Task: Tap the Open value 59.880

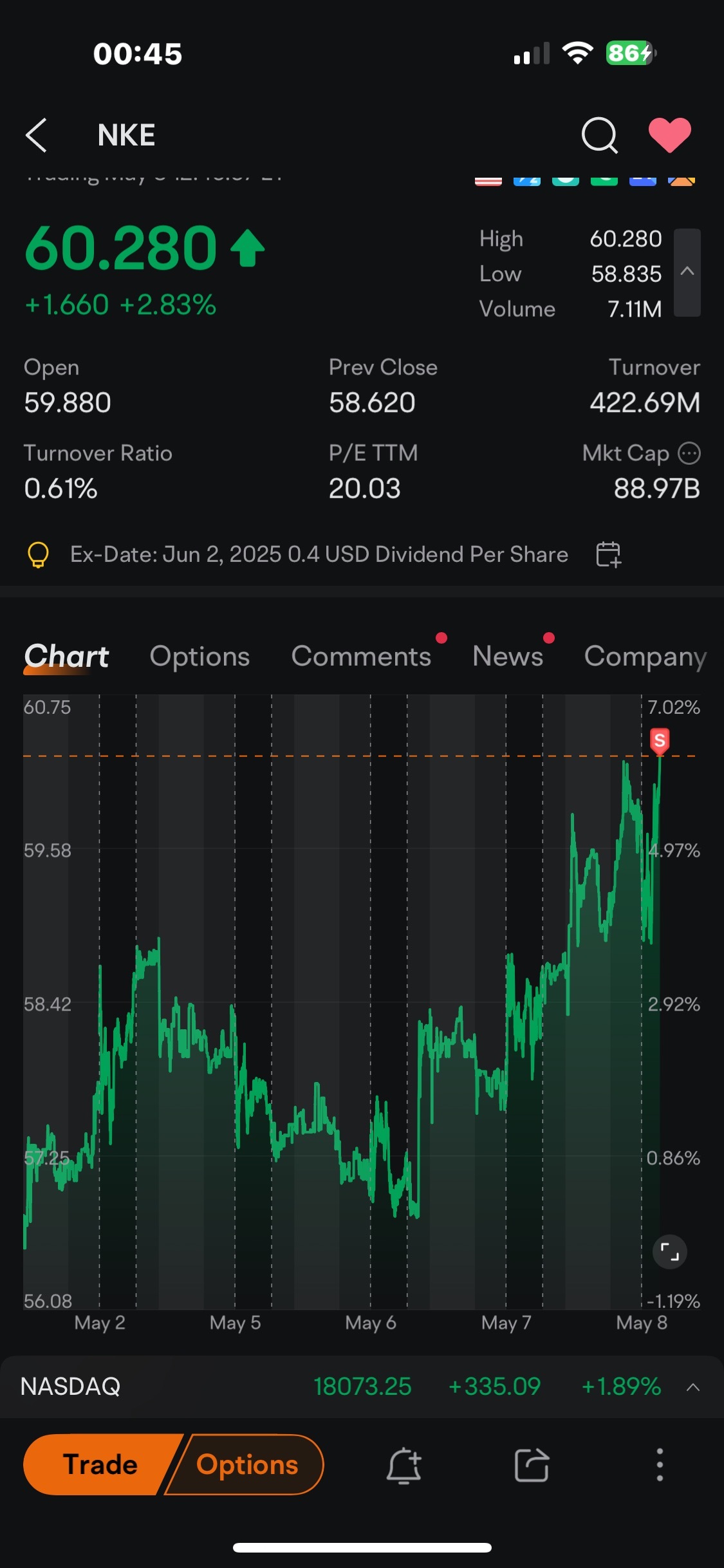Action: (68, 403)
